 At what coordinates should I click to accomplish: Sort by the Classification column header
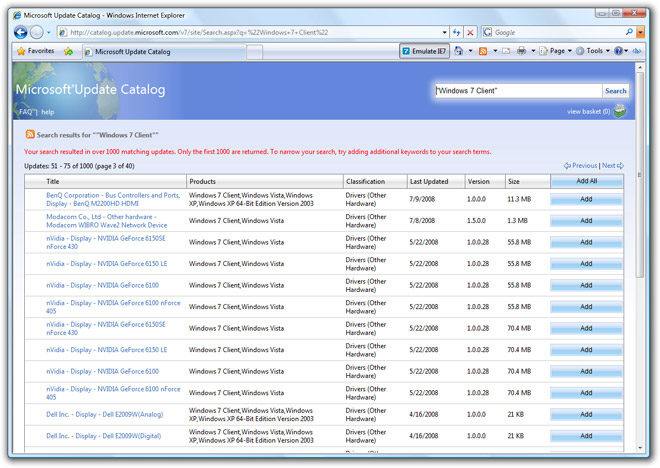(365, 181)
